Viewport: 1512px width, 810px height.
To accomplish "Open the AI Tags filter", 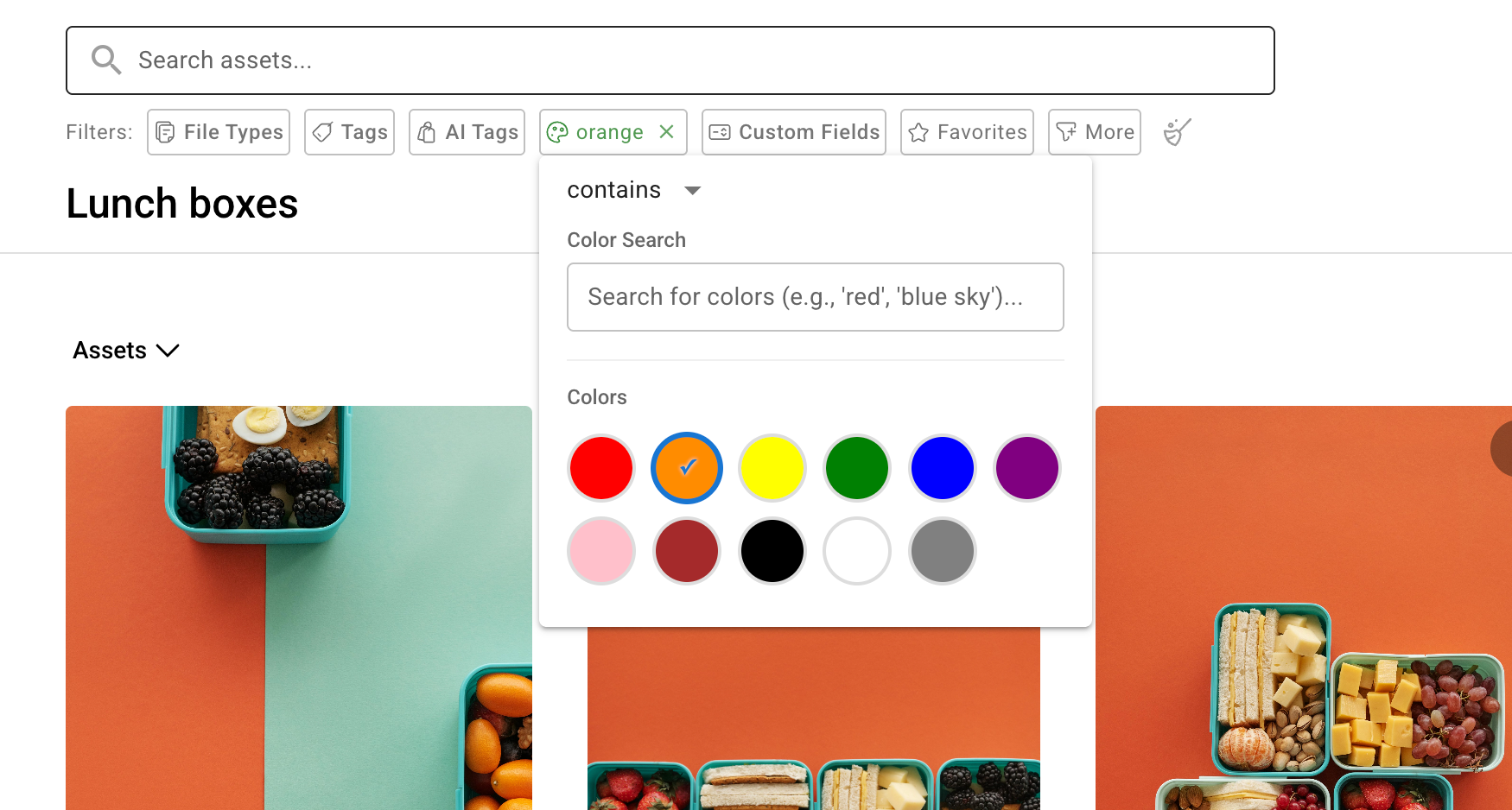I will [467, 131].
